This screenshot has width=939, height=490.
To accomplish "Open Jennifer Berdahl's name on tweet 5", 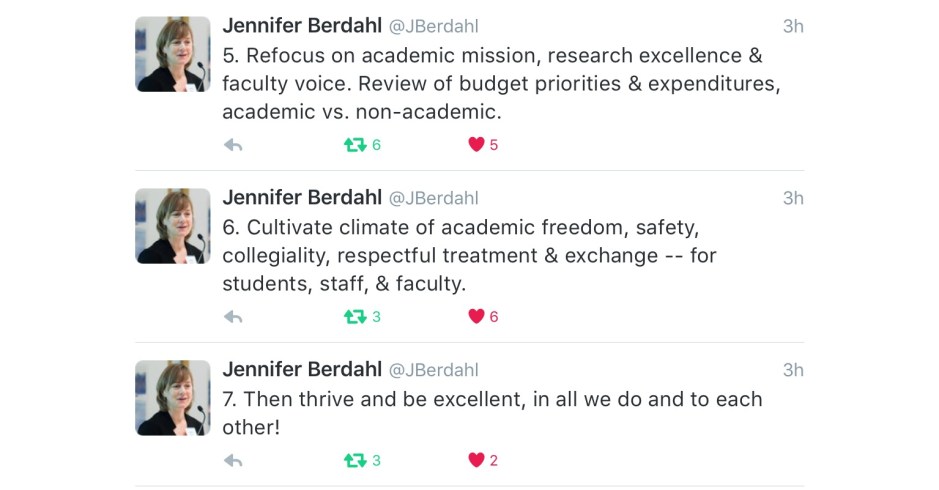I will pos(301,26).
